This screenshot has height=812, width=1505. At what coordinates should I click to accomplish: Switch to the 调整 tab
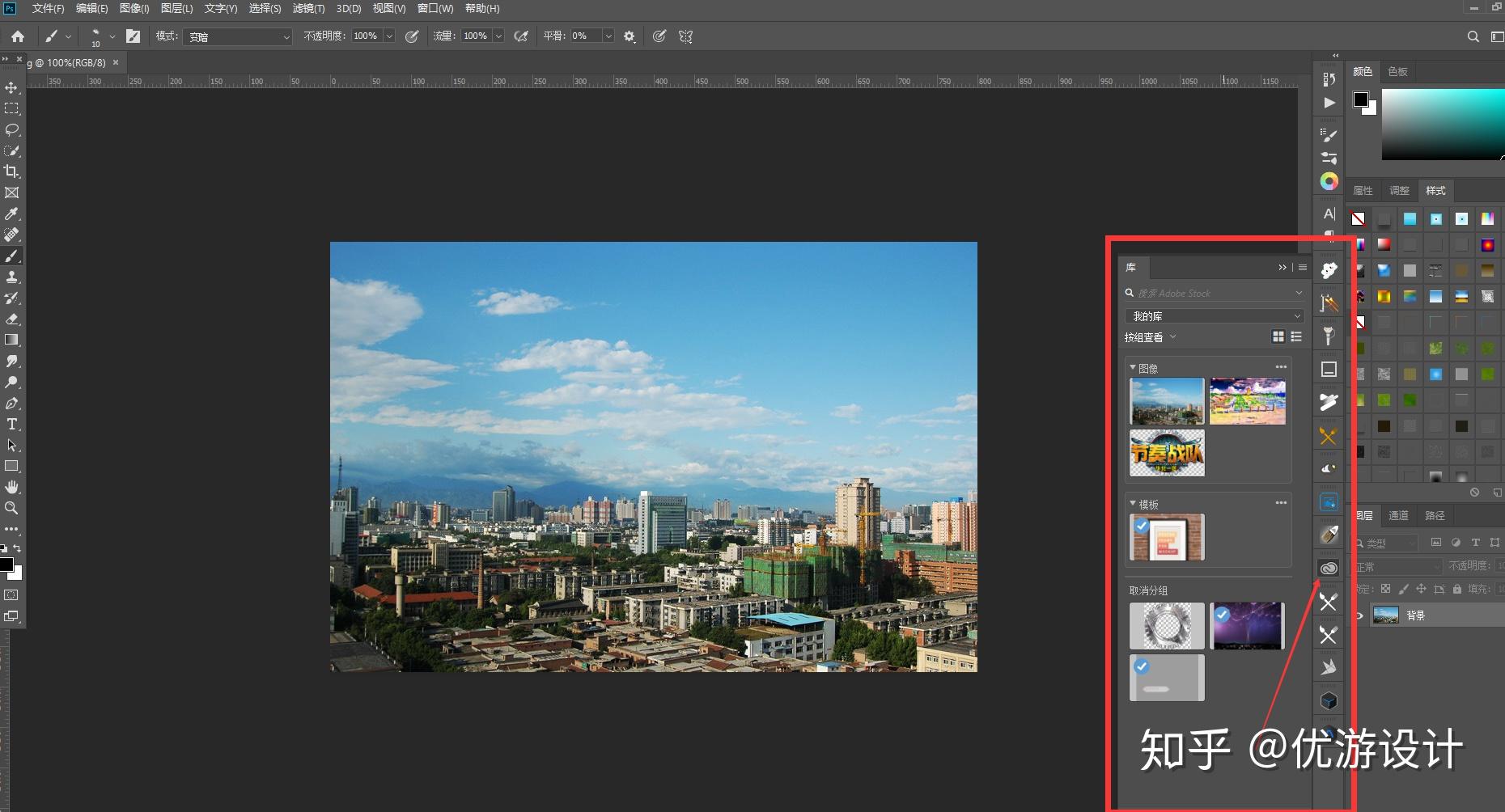(x=1399, y=190)
